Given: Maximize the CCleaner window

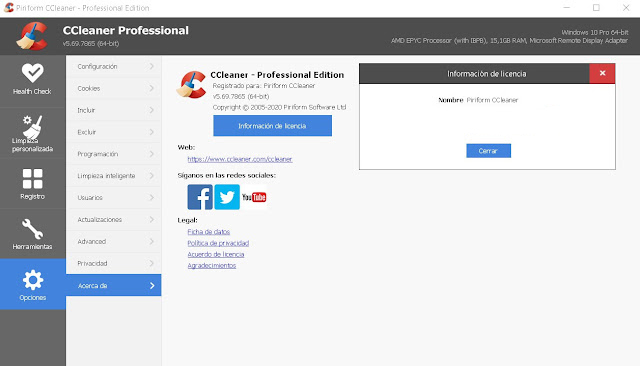Looking at the screenshot, I should [x=596, y=8].
